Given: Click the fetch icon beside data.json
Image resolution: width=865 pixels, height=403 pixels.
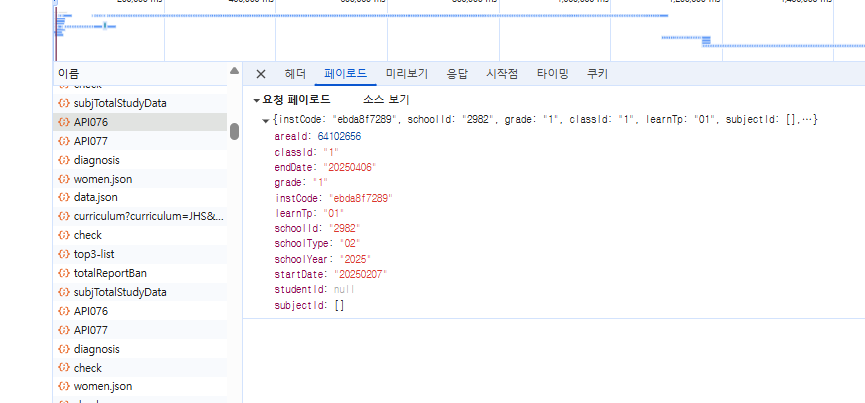Looking at the screenshot, I should 63,198.
